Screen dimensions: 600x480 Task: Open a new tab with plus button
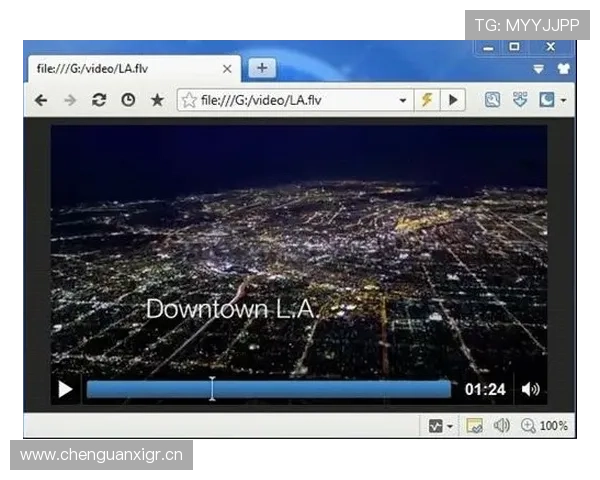pyautogui.click(x=261, y=68)
